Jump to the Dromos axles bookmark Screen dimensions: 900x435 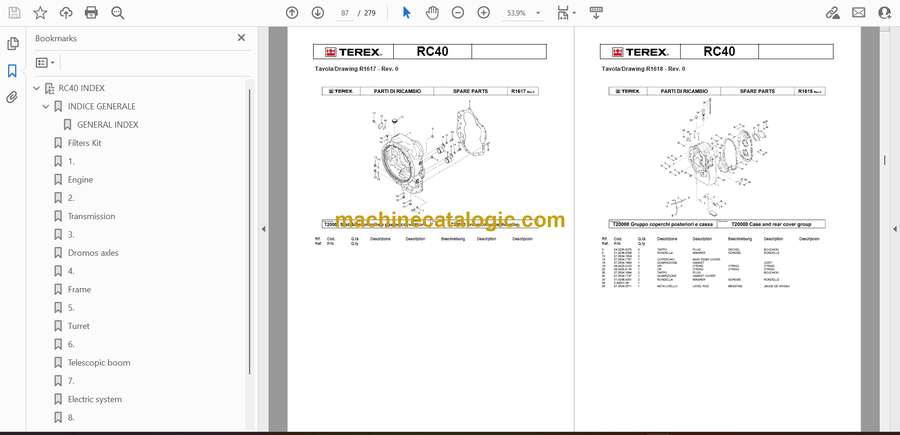(x=93, y=253)
